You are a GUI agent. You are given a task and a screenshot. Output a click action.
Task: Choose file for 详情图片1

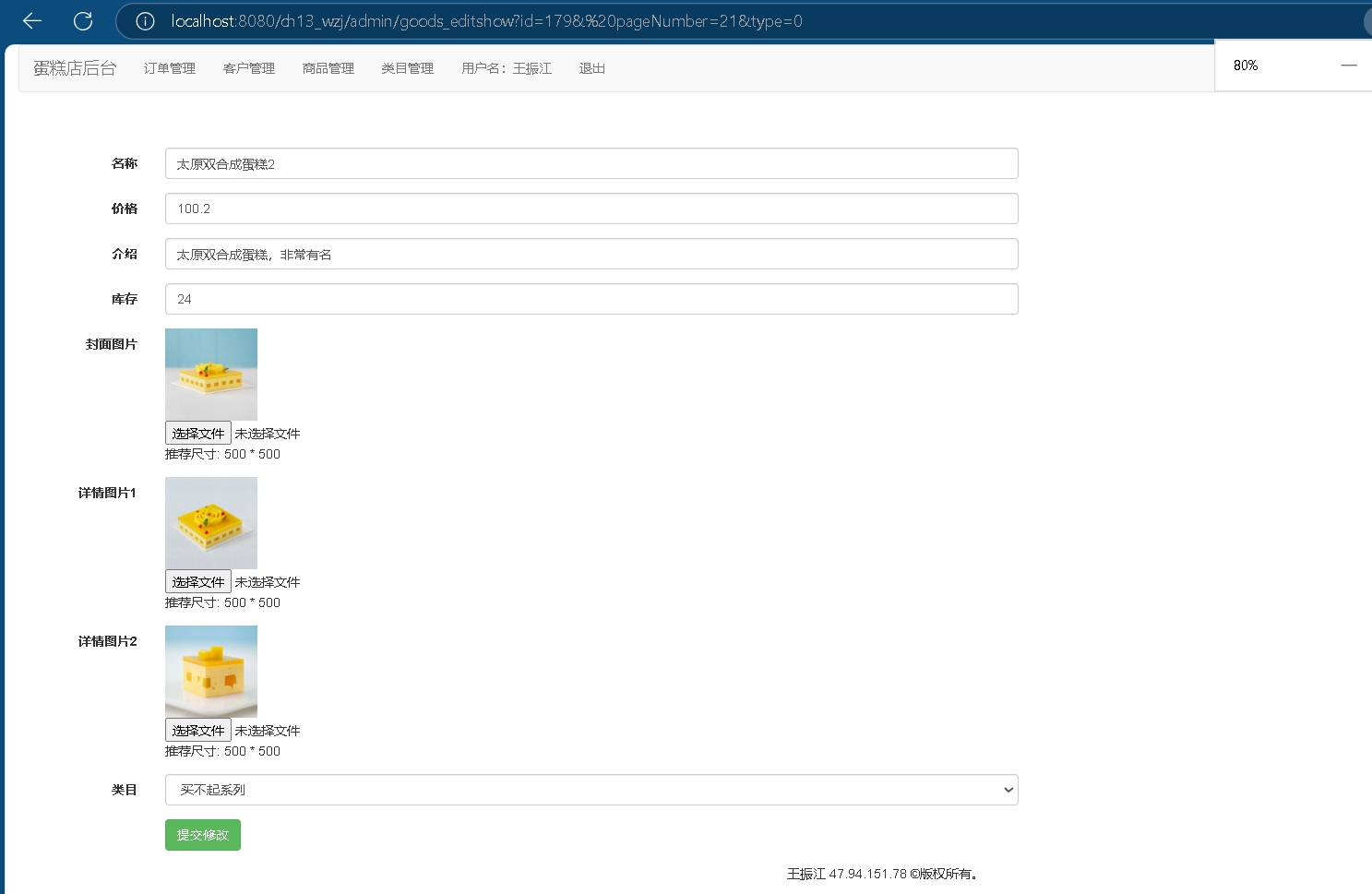[x=198, y=582]
